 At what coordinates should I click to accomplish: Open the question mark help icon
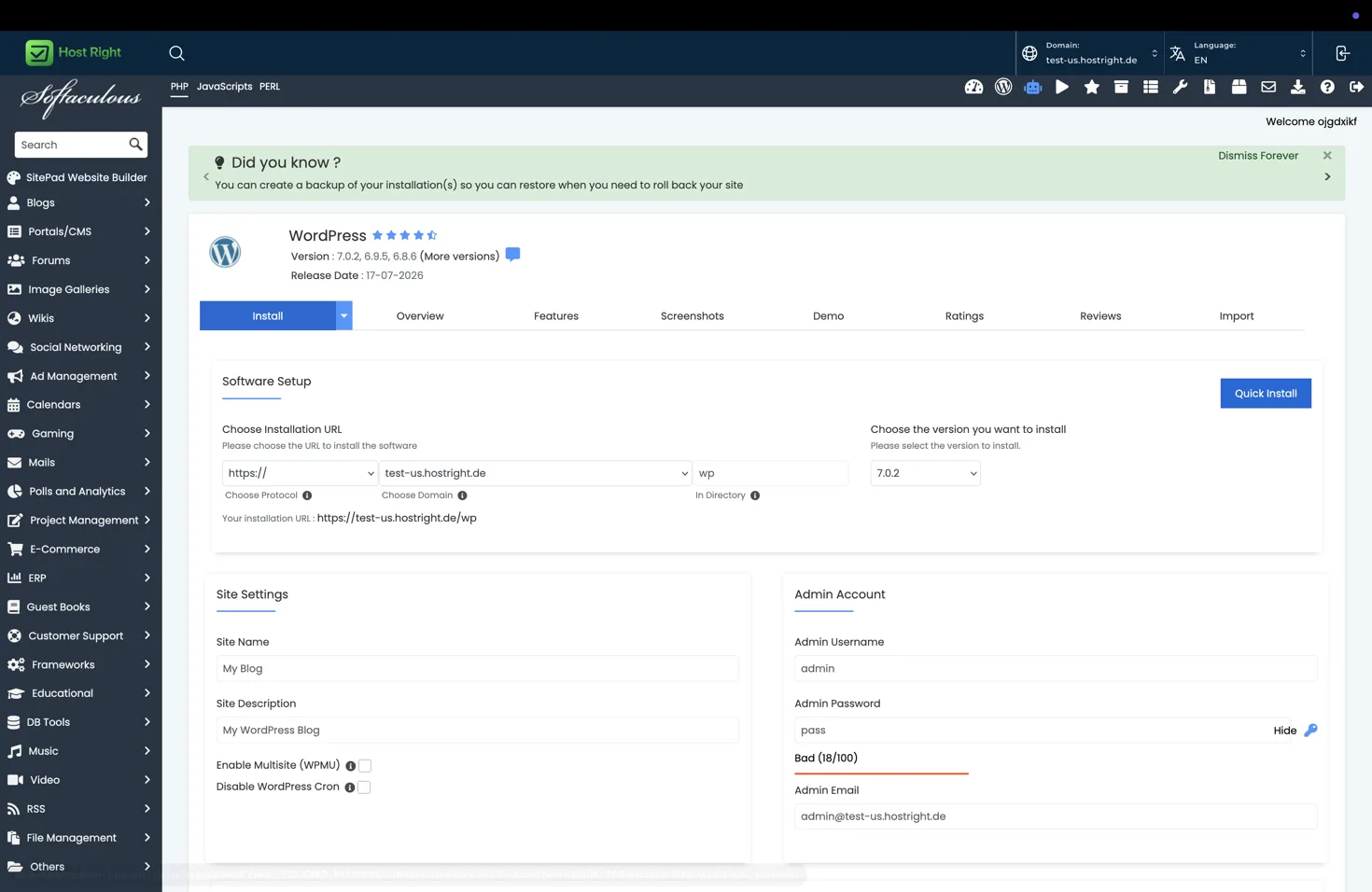(x=1327, y=87)
